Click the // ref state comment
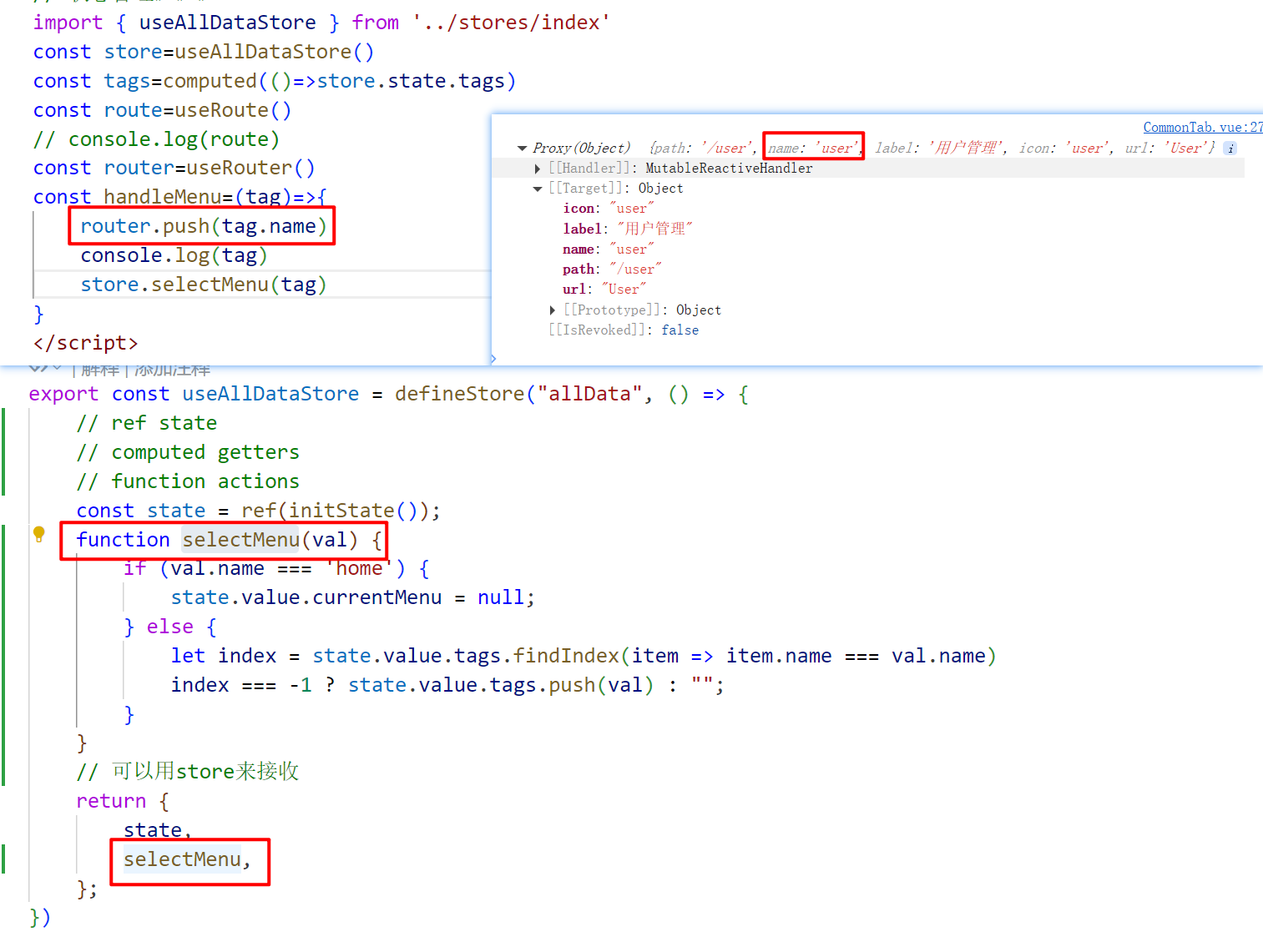This screenshot has width=1263, height=952. click(x=147, y=423)
